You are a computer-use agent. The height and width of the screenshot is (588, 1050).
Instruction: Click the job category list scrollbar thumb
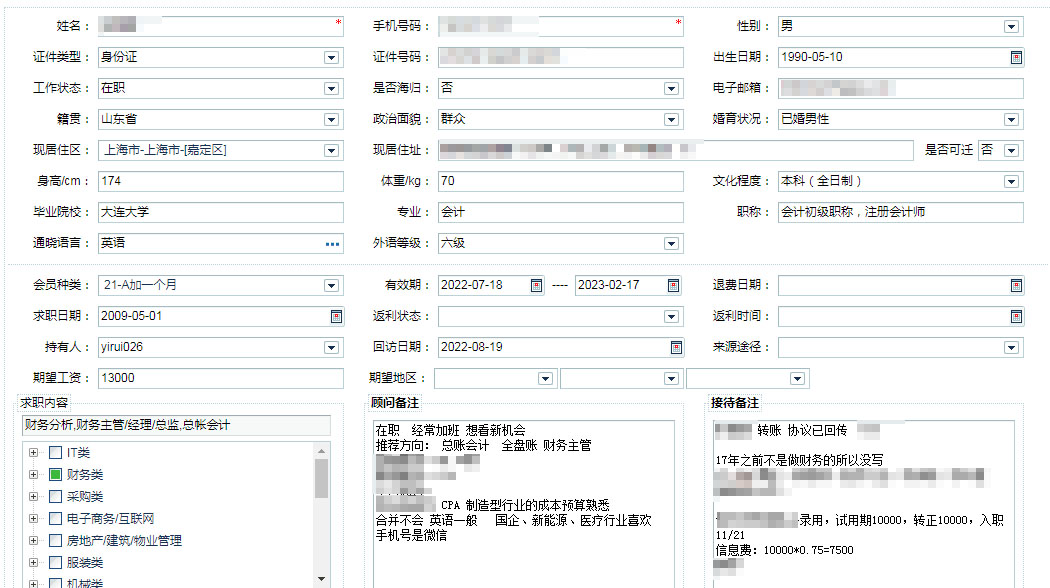click(x=321, y=478)
